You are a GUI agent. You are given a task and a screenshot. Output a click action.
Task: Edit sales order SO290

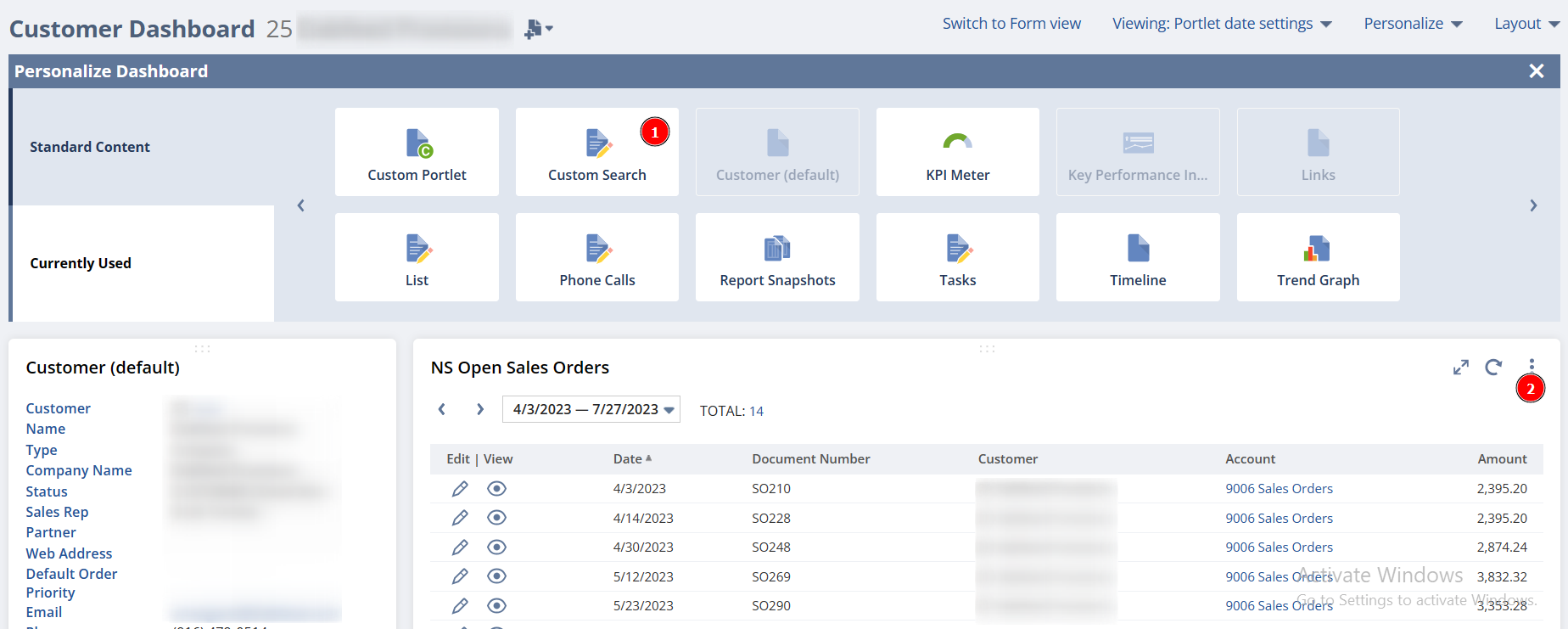(x=460, y=605)
